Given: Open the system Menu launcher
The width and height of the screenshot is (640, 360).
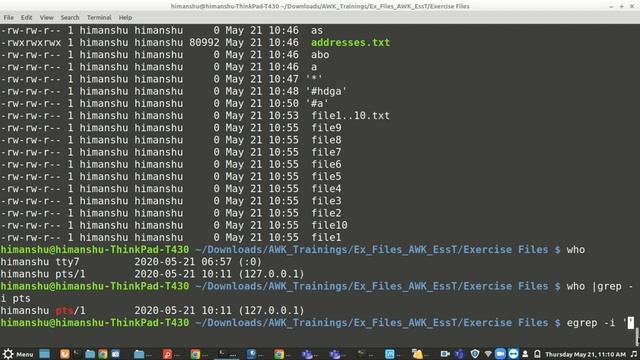Looking at the screenshot, I should click(18, 354).
